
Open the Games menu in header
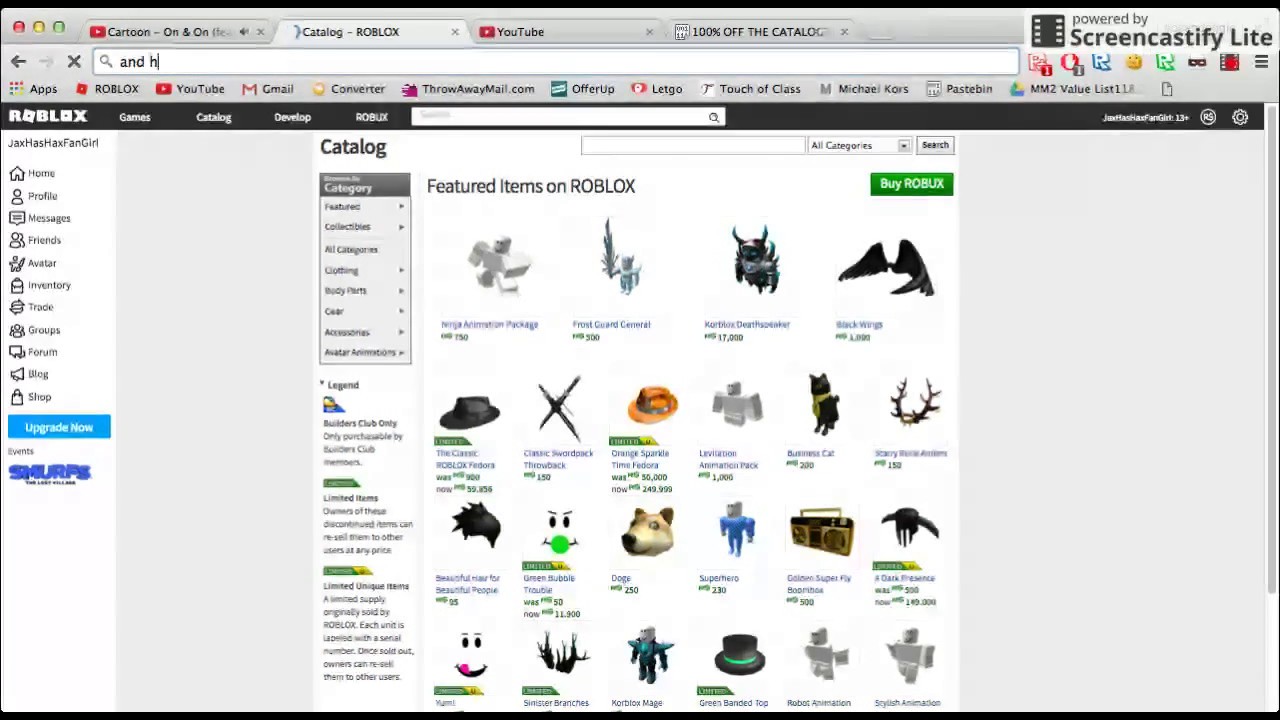tap(135, 117)
